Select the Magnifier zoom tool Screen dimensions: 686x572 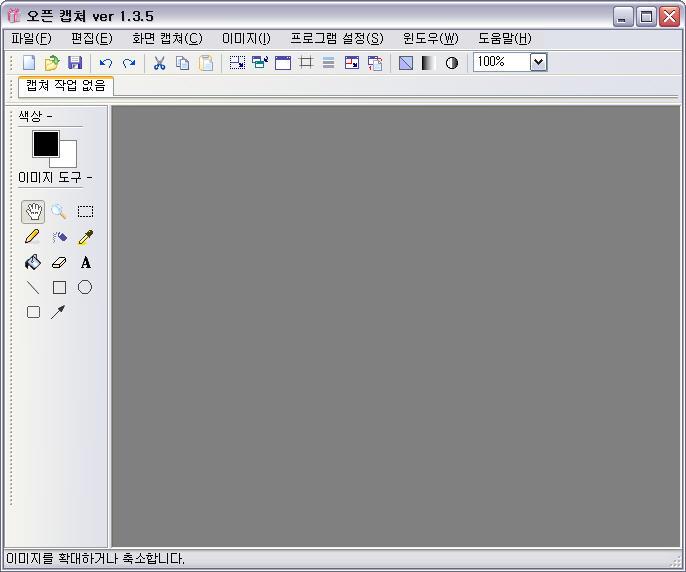59,212
